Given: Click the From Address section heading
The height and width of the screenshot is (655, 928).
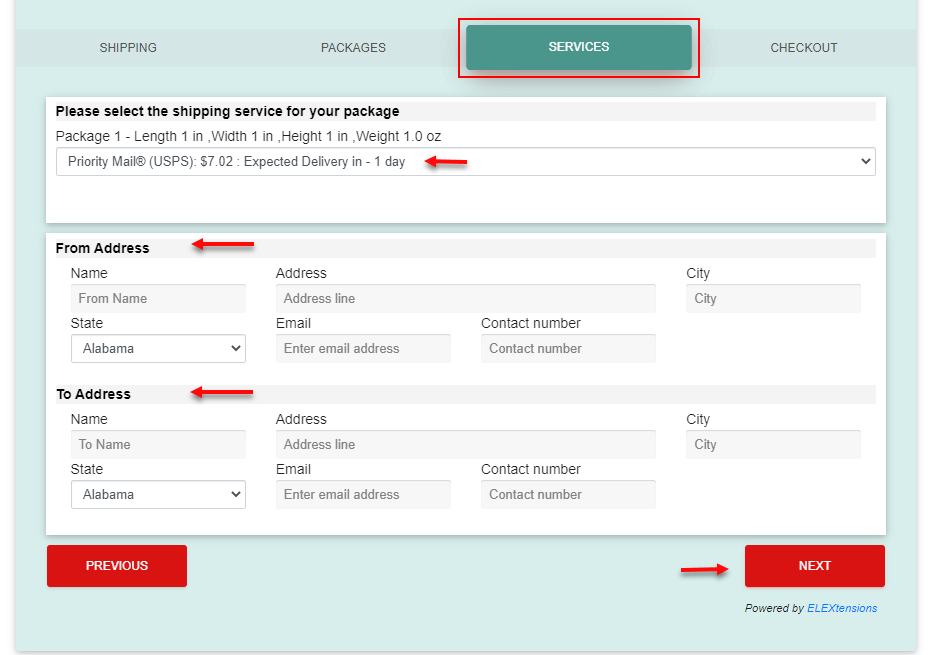Looking at the screenshot, I should [102, 248].
